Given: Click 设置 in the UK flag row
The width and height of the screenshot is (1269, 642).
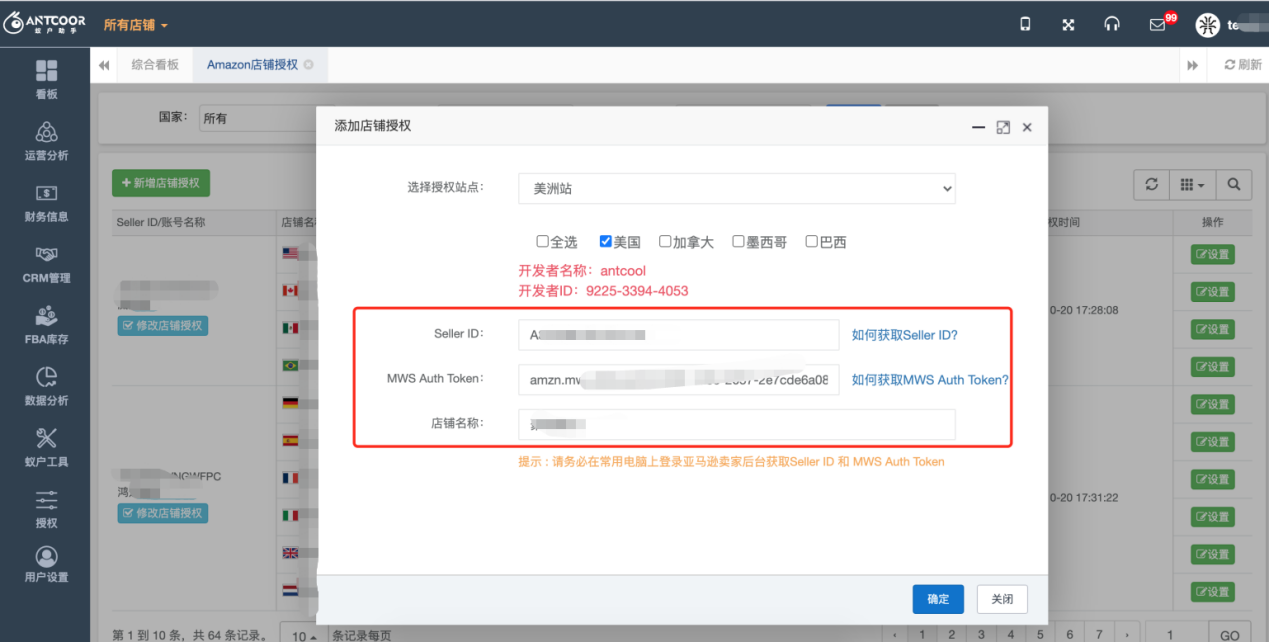Looking at the screenshot, I should 1212,555.
